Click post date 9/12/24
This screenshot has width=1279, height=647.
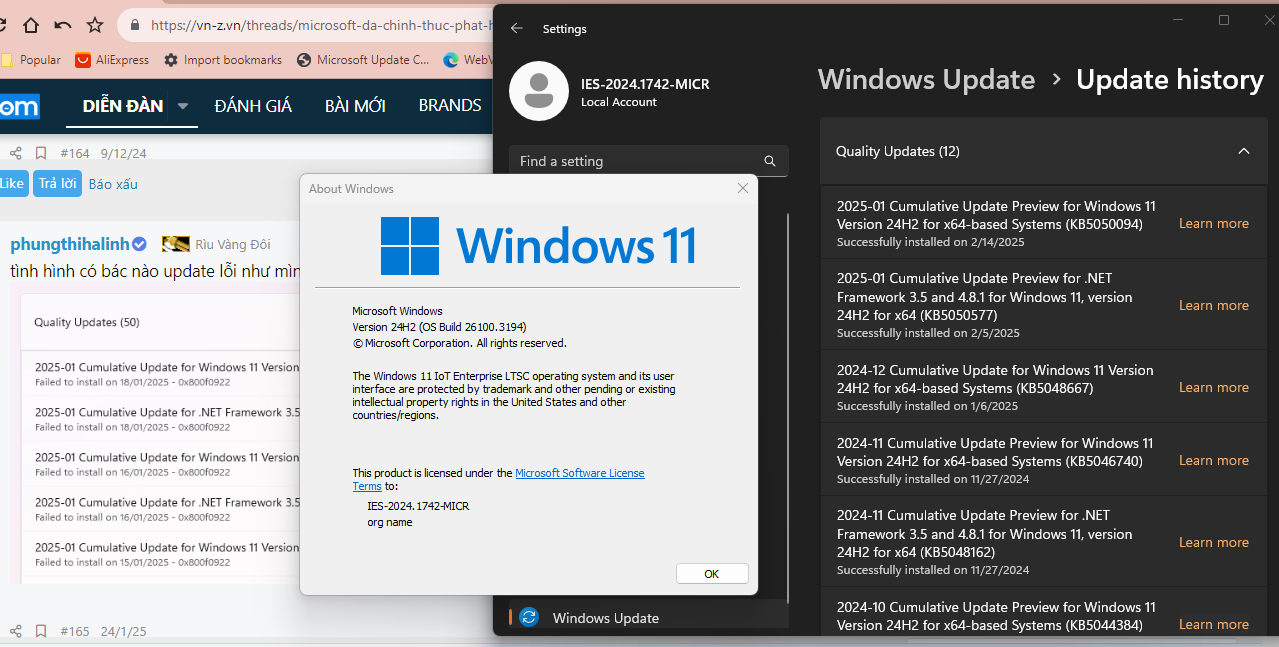[x=124, y=153]
